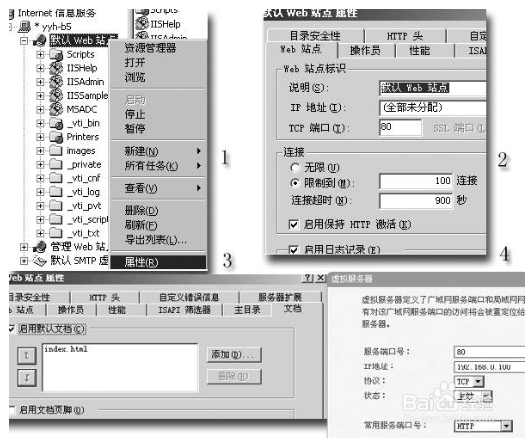Move index.html down with the arrow button
Viewport: 526px width, 438px height.
27,378
